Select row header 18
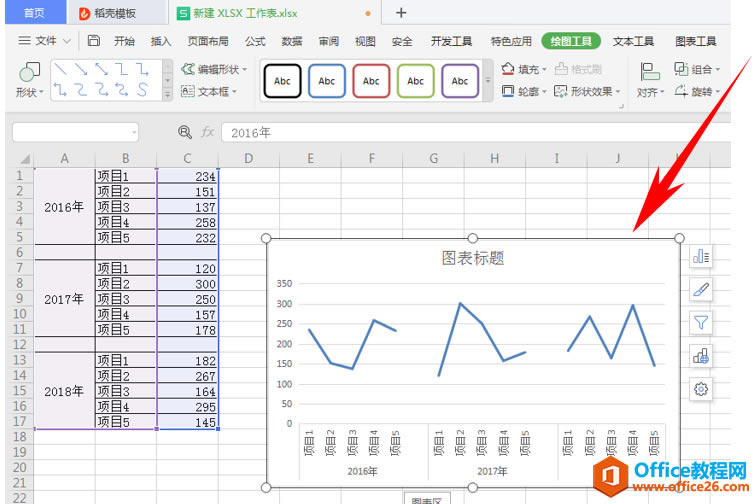Screen dimensions: 756x504 coord(20,437)
